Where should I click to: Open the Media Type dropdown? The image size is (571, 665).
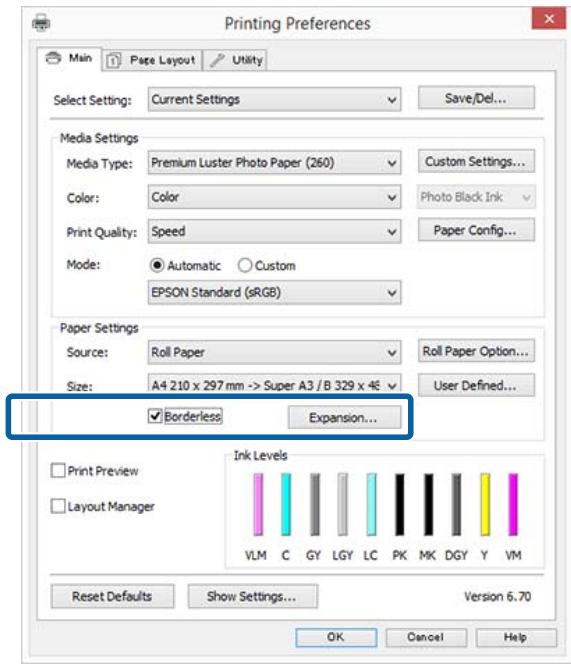click(274, 163)
